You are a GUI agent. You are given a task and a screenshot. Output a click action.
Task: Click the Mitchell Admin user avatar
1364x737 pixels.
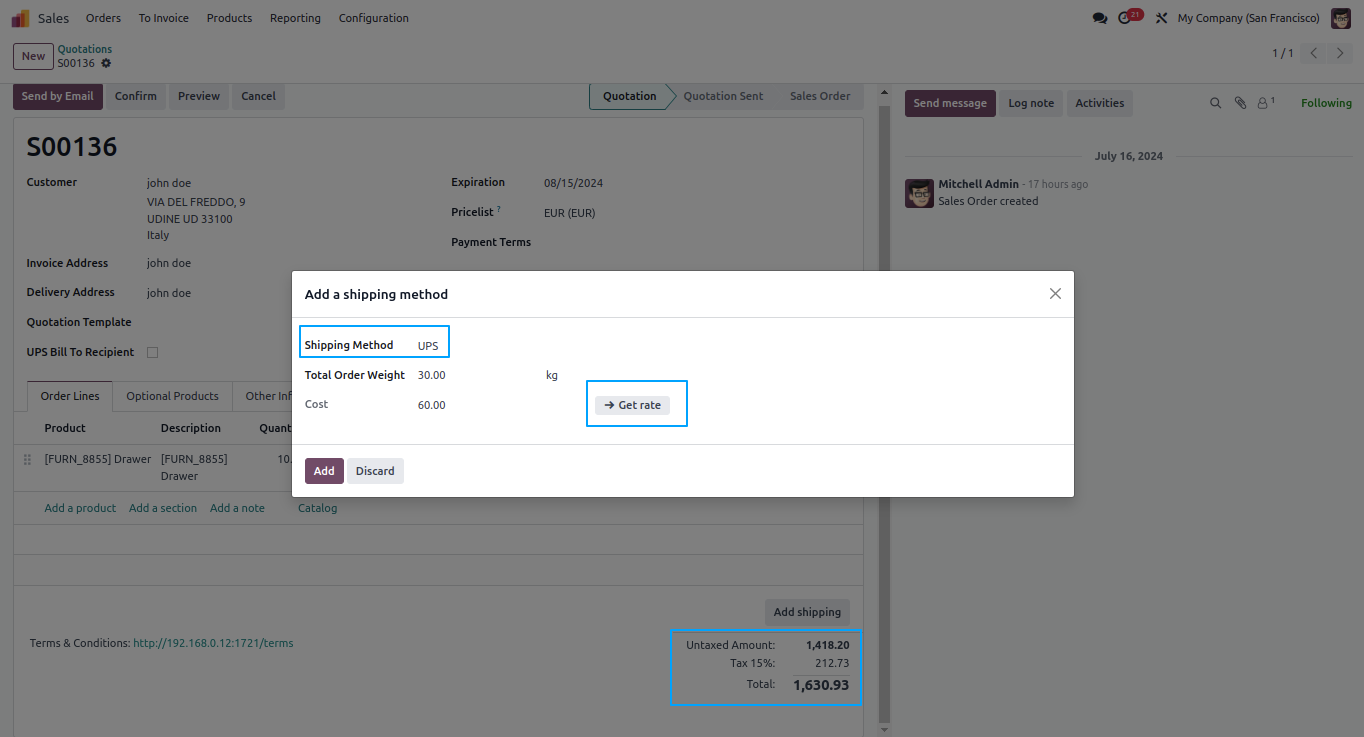tap(1341, 18)
